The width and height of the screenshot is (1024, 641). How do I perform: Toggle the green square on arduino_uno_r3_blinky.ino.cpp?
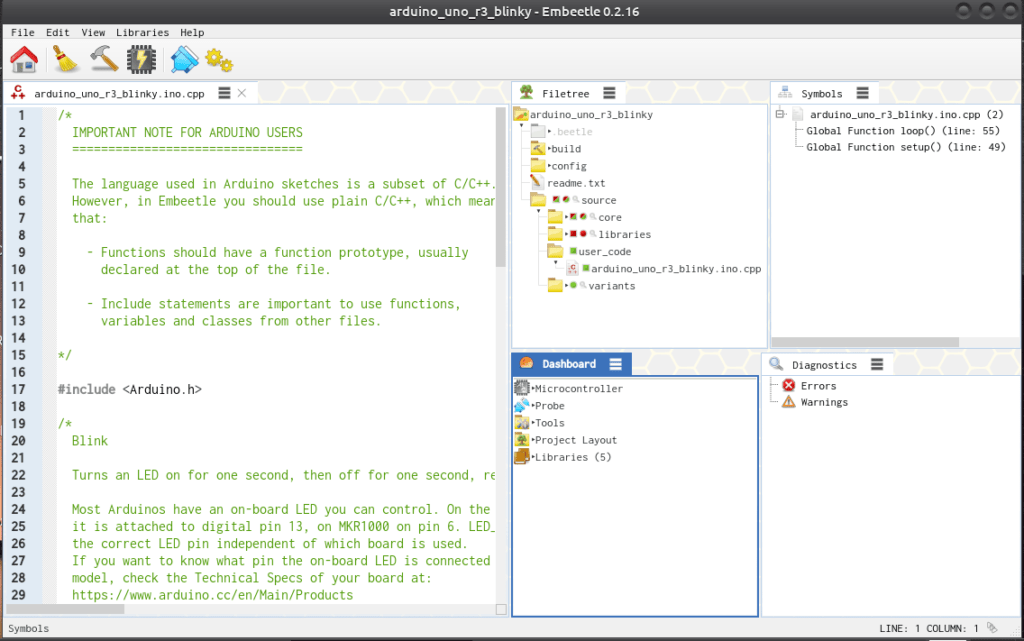point(586,268)
